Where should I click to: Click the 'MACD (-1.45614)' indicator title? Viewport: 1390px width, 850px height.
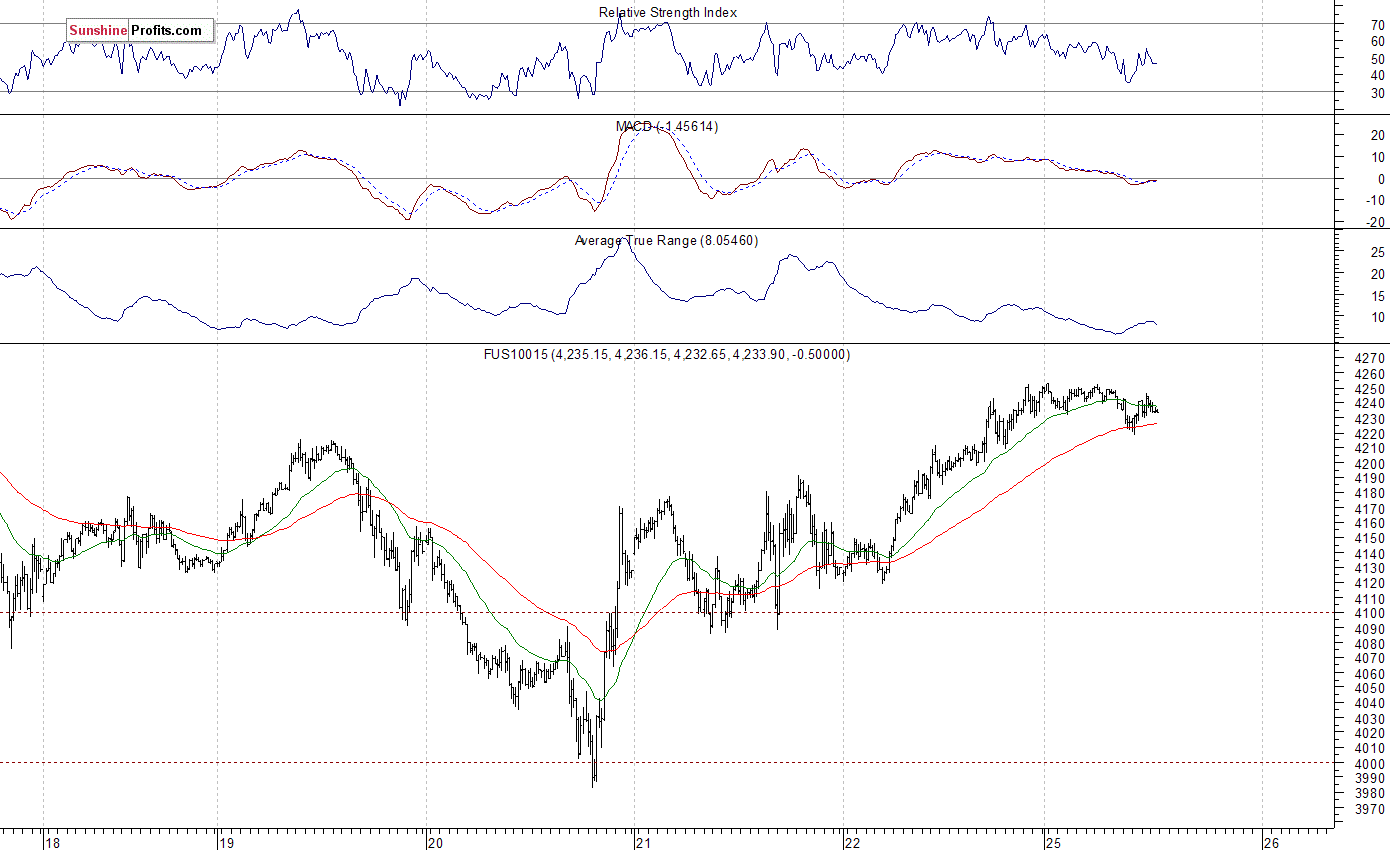[666, 126]
